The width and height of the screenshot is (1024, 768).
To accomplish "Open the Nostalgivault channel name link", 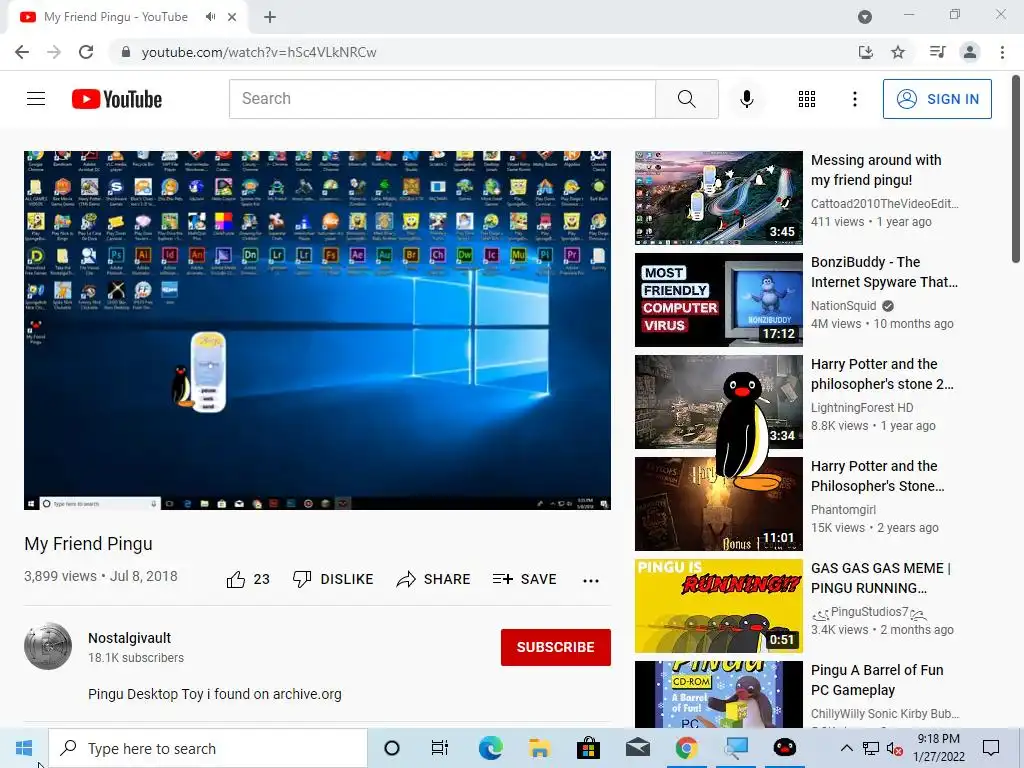I will click(129, 638).
